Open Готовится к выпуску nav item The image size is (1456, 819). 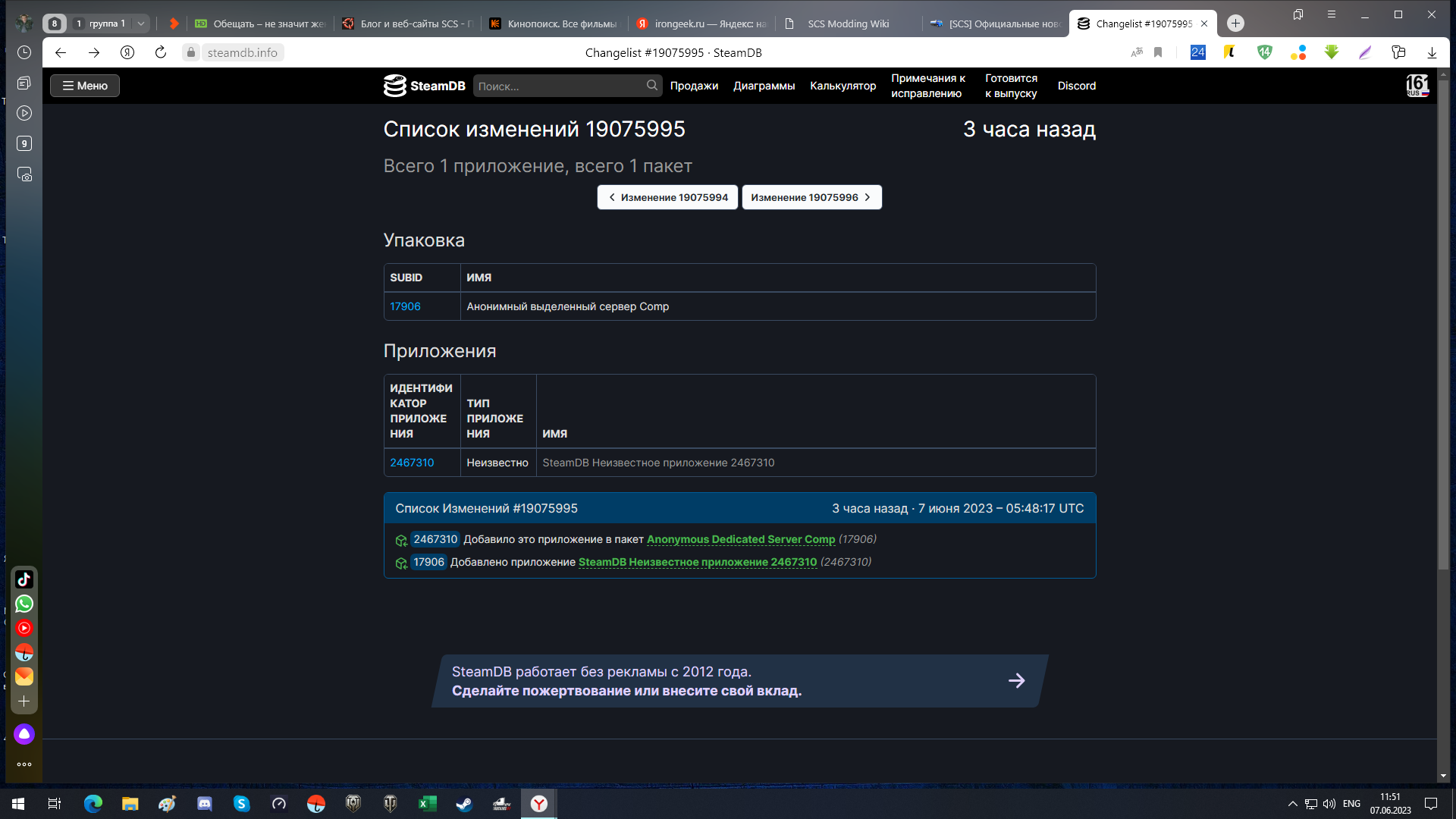click(x=1011, y=86)
